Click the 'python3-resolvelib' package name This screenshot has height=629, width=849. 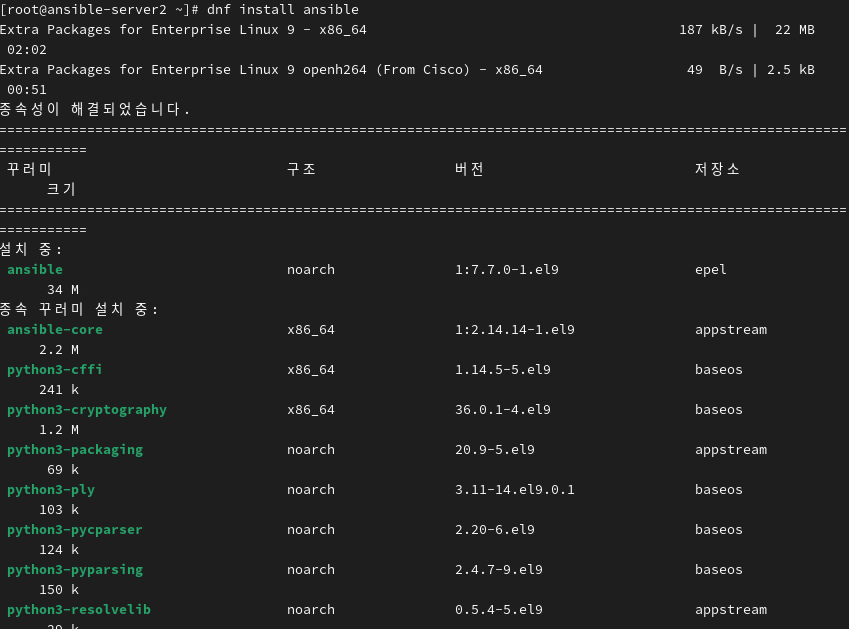point(79,610)
